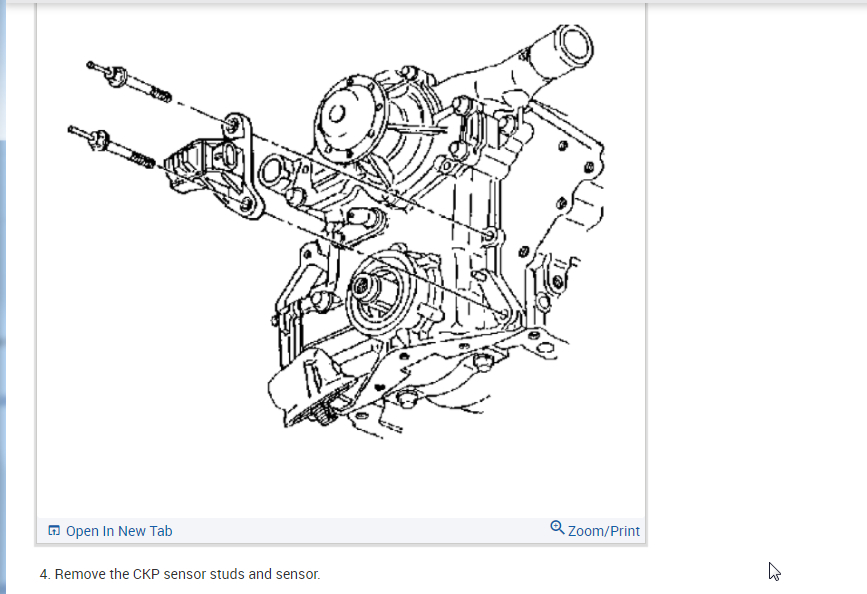Image resolution: width=867 pixels, height=594 pixels.
Task: Click the Open In New Tab link
Action: coord(111,531)
